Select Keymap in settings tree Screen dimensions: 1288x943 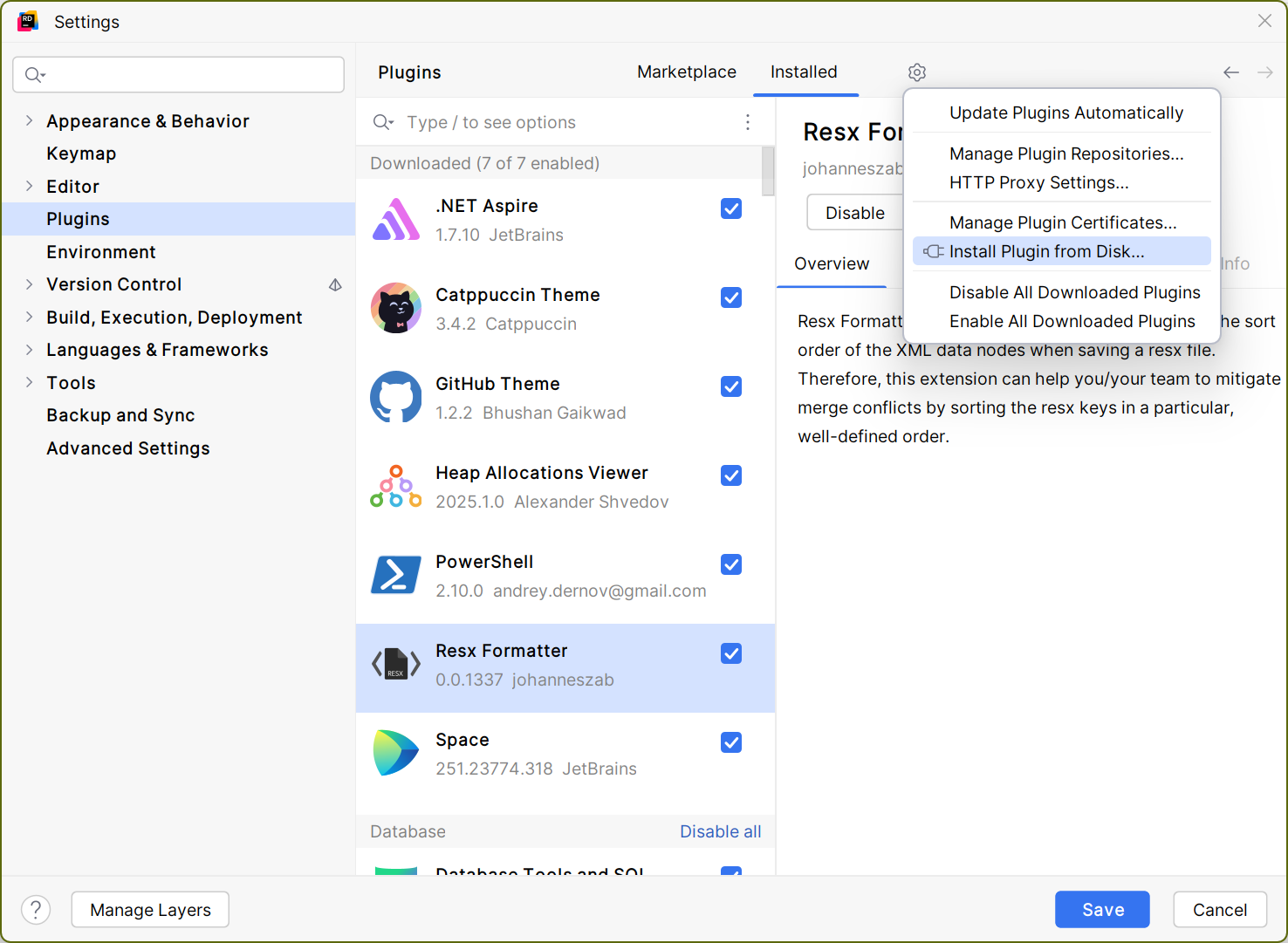coord(178,154)
